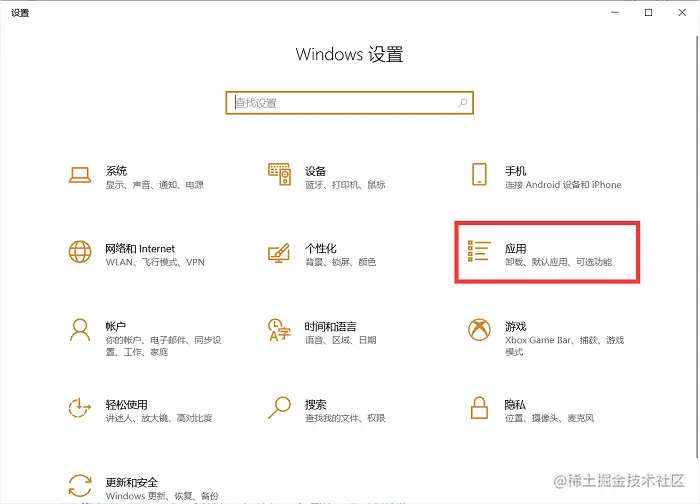Select the Accounts person icon
The width and height of the screenshot is (700, 504).
[x=80, y=330]
